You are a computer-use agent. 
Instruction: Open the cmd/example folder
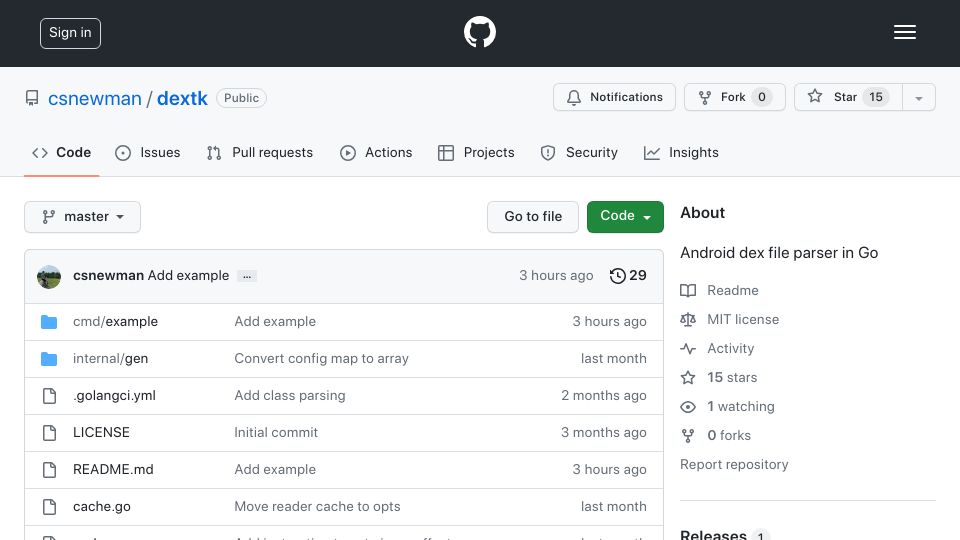pyautogui.click(x=115, y=321)
